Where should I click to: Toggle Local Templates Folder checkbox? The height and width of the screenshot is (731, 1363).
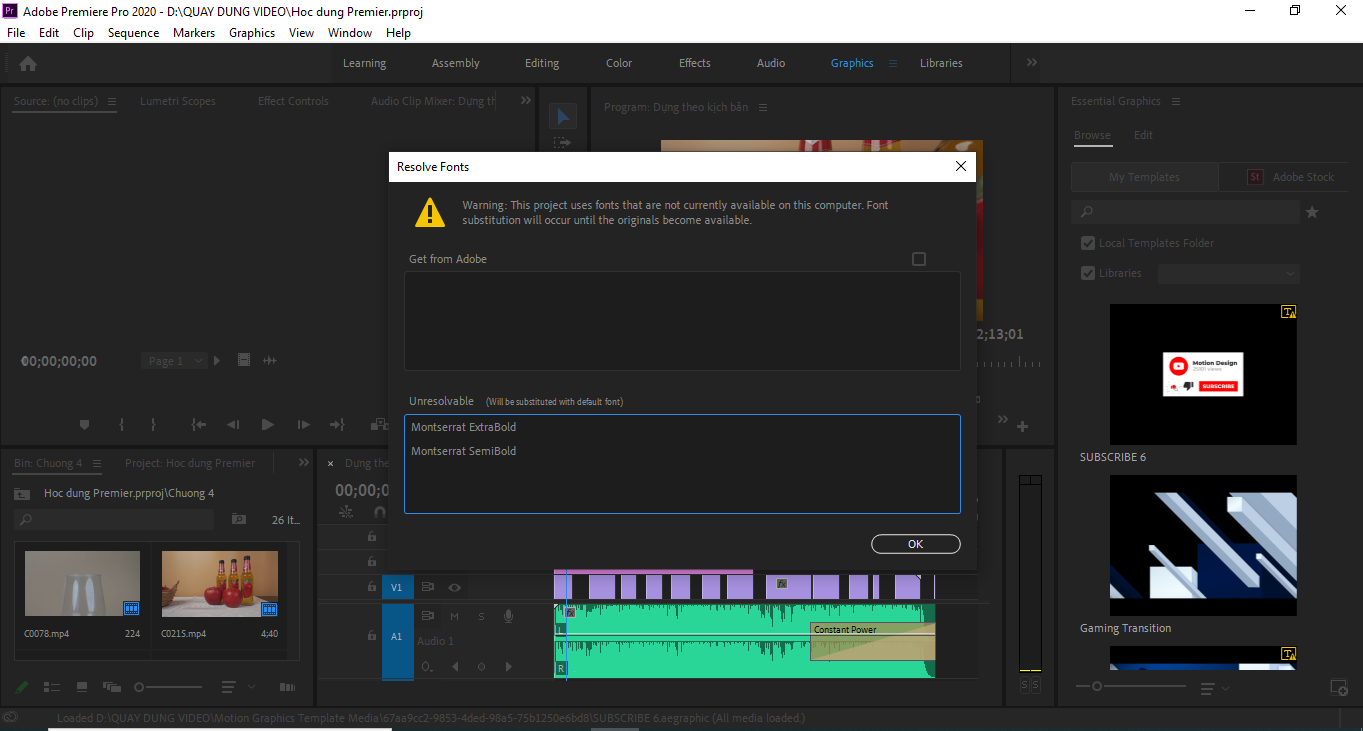click(x=1088, y=243)
